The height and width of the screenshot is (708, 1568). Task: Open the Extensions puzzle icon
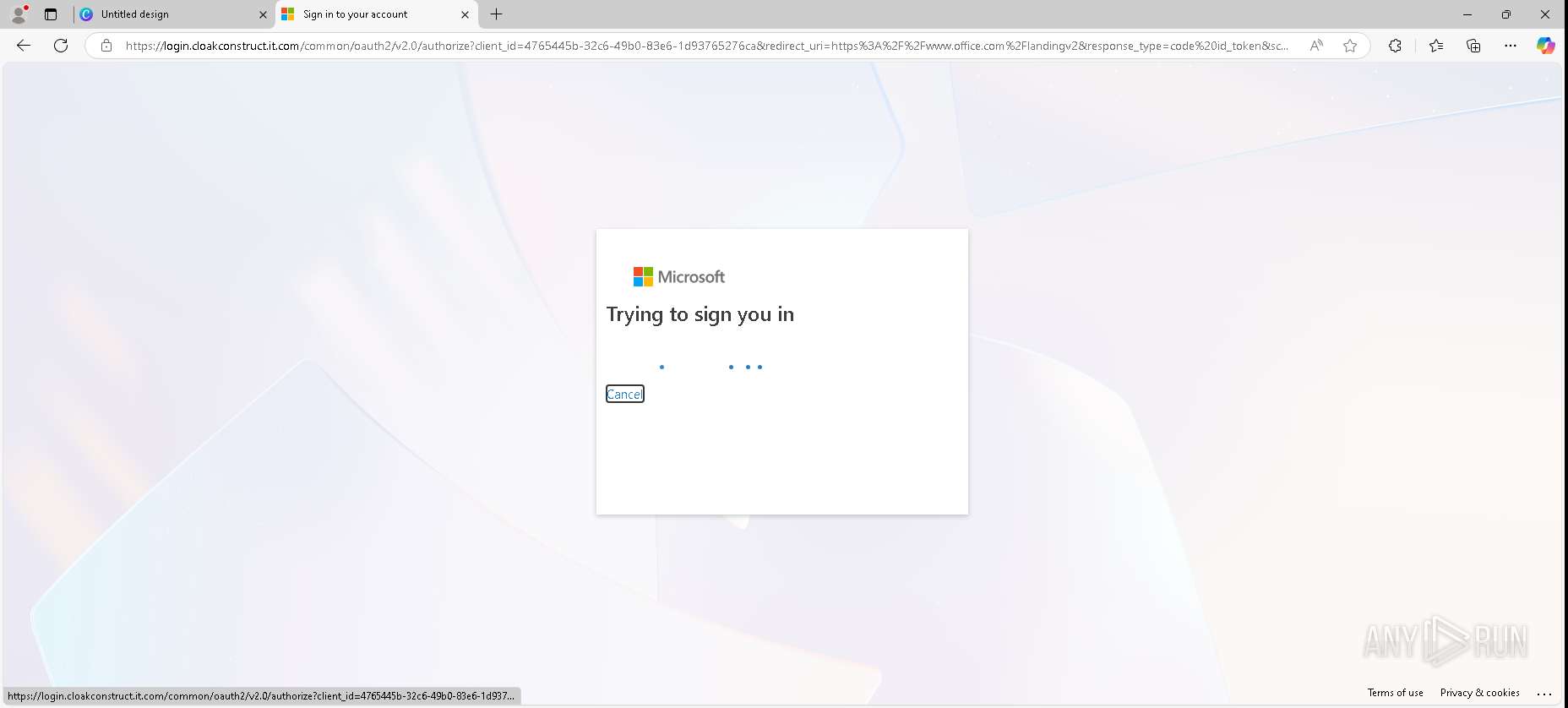(1395, 46)
